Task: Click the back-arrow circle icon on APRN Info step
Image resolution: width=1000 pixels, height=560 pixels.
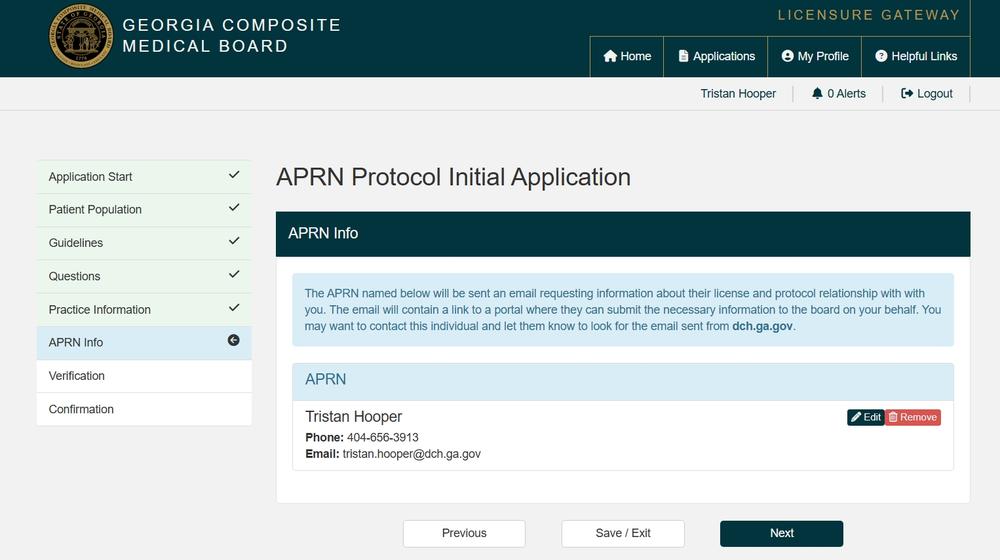Action: click(233, 341)
